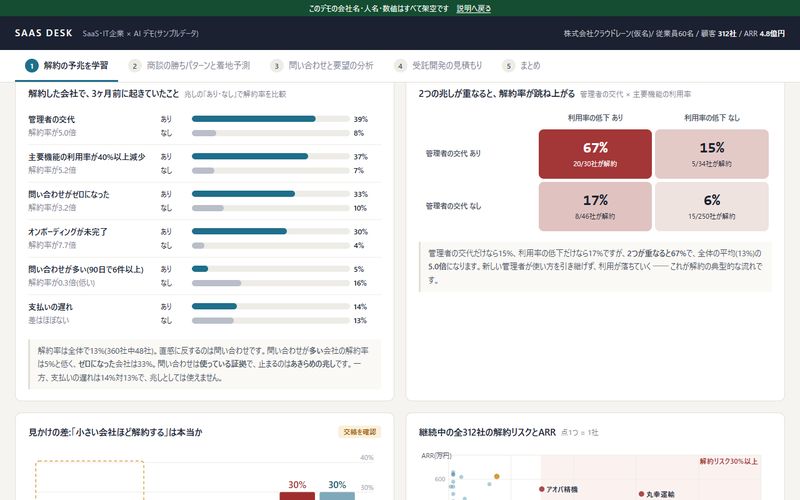Click the 利用率の低下 あり column header

[595, 118]
